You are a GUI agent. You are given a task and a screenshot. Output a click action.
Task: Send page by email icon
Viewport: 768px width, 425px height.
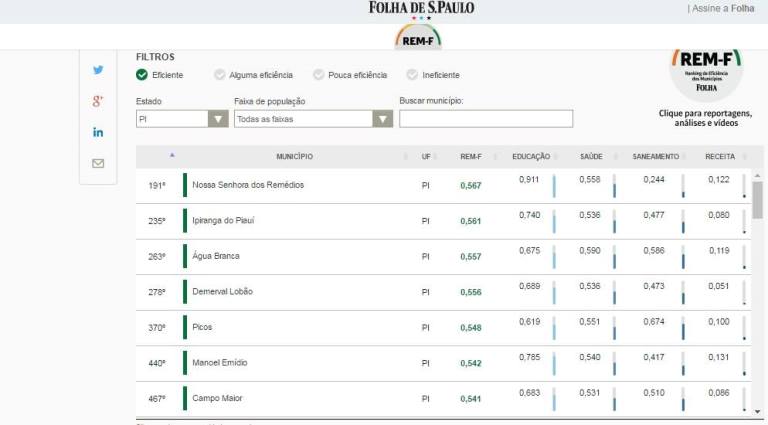[98, 163]
